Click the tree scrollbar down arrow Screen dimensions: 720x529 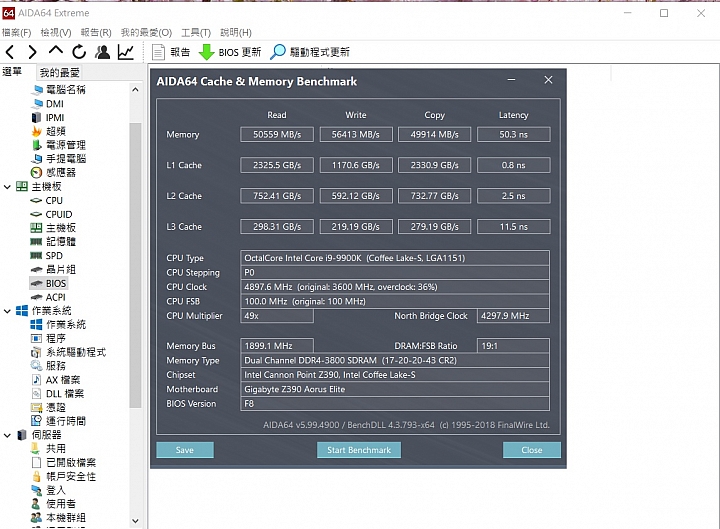tap(135, 521)
